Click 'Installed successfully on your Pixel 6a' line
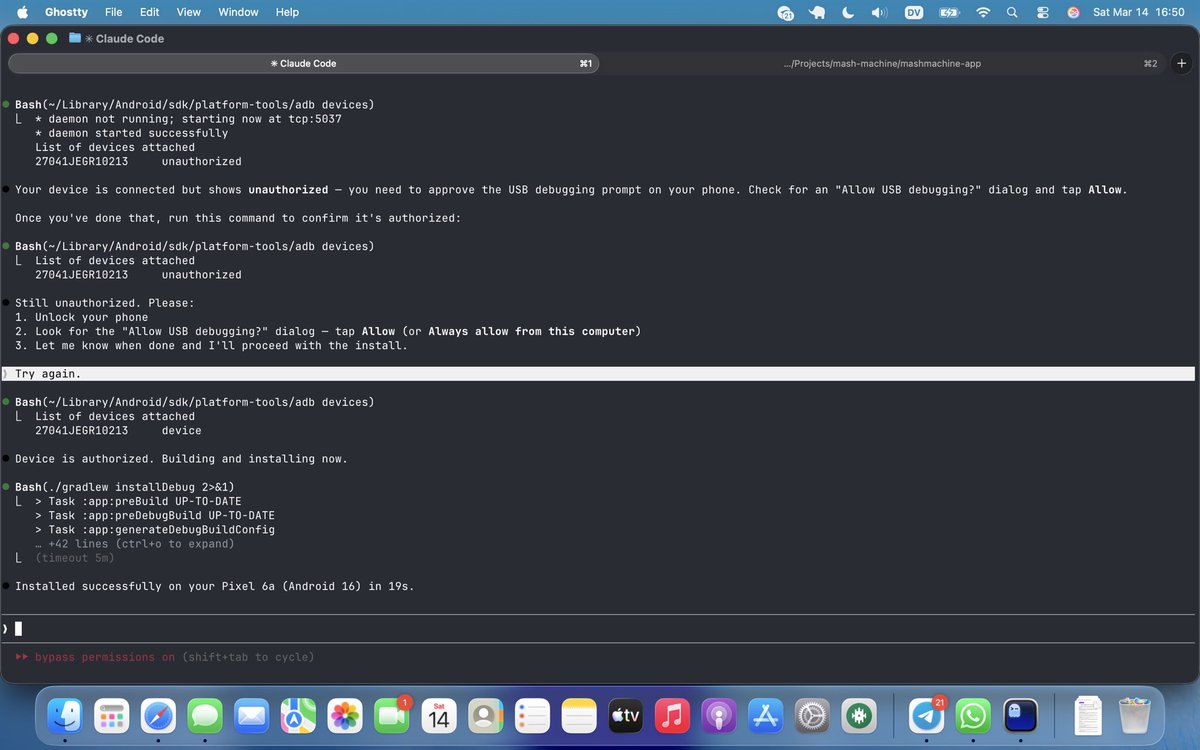The width and height of the screenshot is (1200, 750). coord(214,586)
